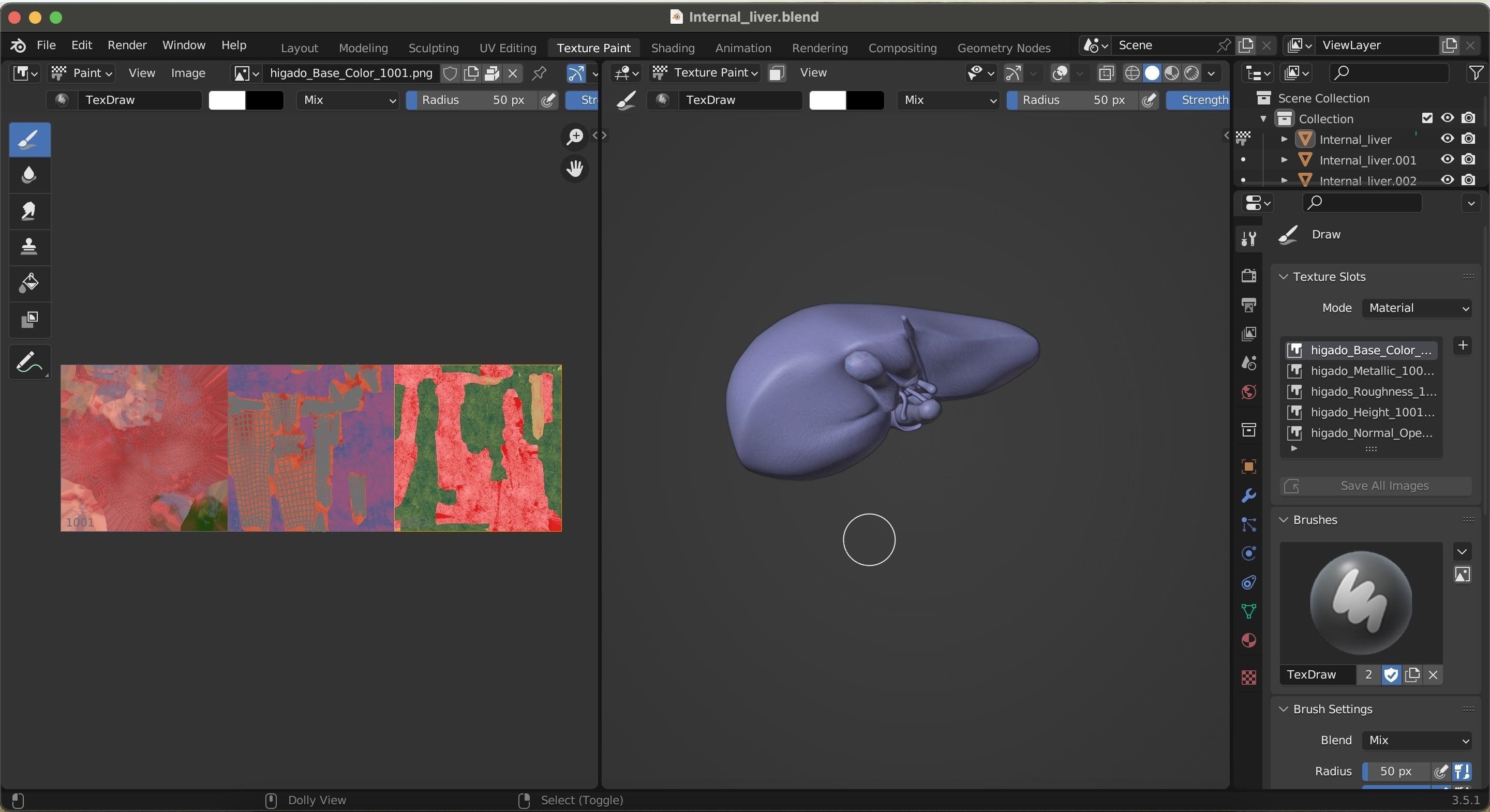Toggle visibility of Internal_liver object

click(x=1447, y=139)
